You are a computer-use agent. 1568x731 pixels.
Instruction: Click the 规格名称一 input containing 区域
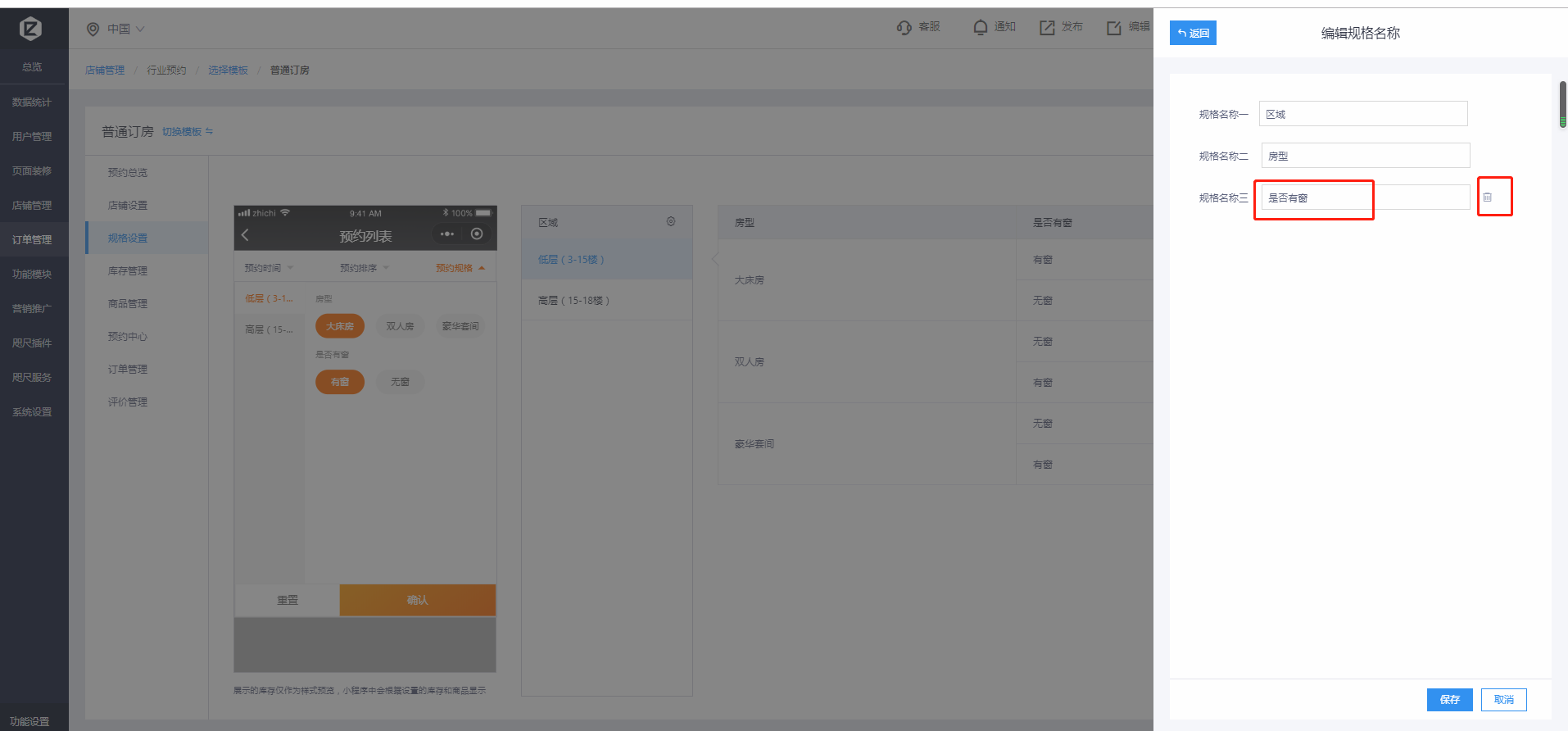[x=1363, y=114]
